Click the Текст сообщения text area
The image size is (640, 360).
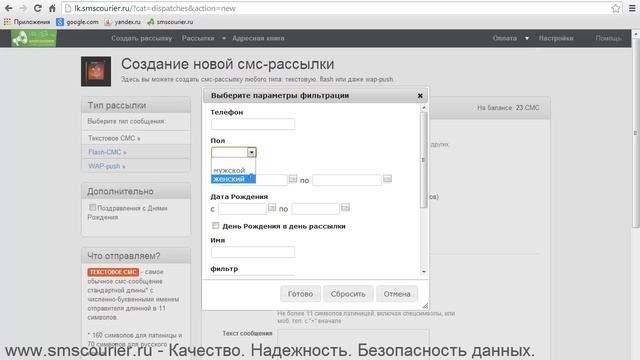click(x=353, y=343)
